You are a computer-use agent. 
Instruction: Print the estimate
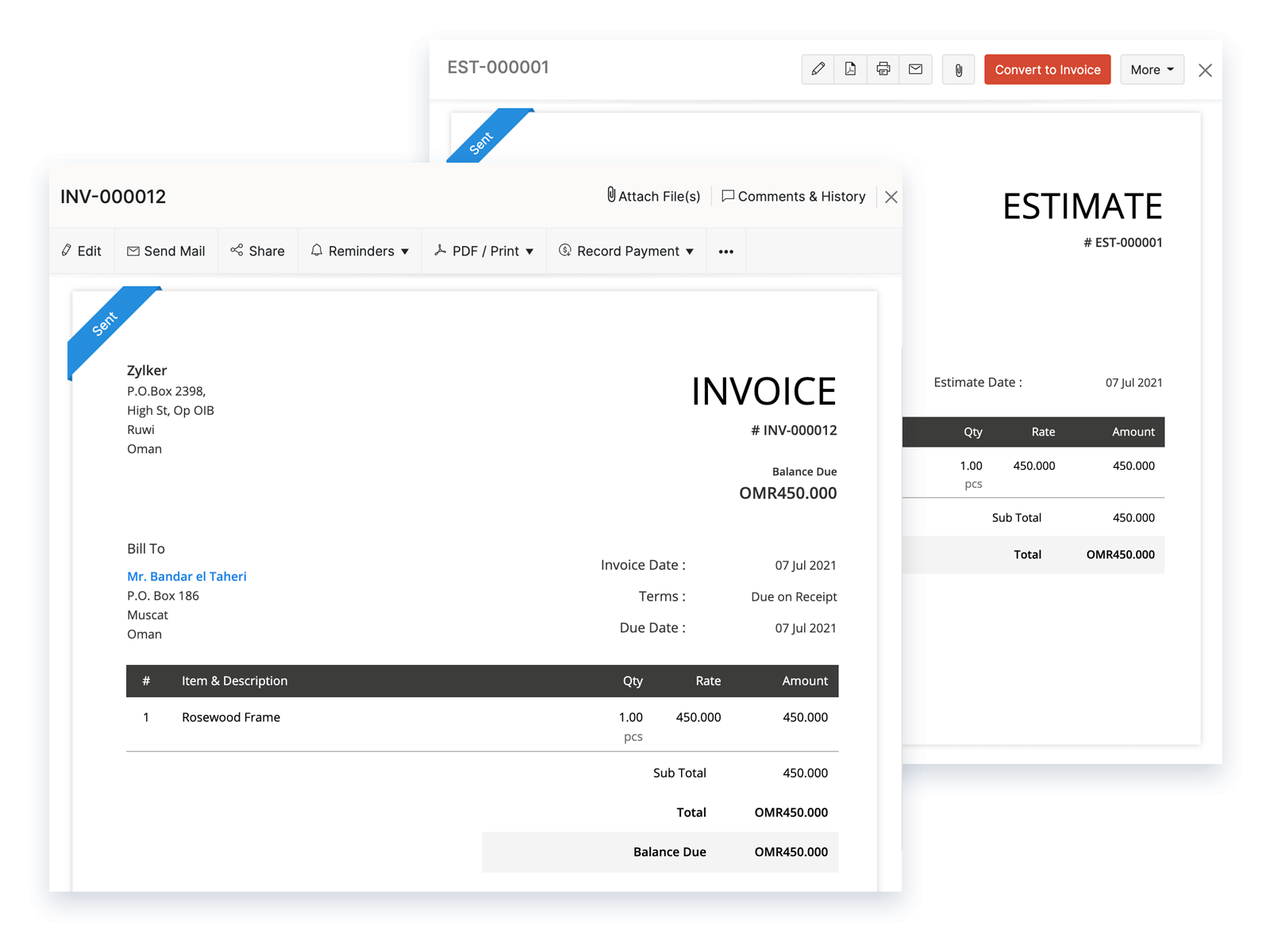pyautogui.click(x=883, y=69)
